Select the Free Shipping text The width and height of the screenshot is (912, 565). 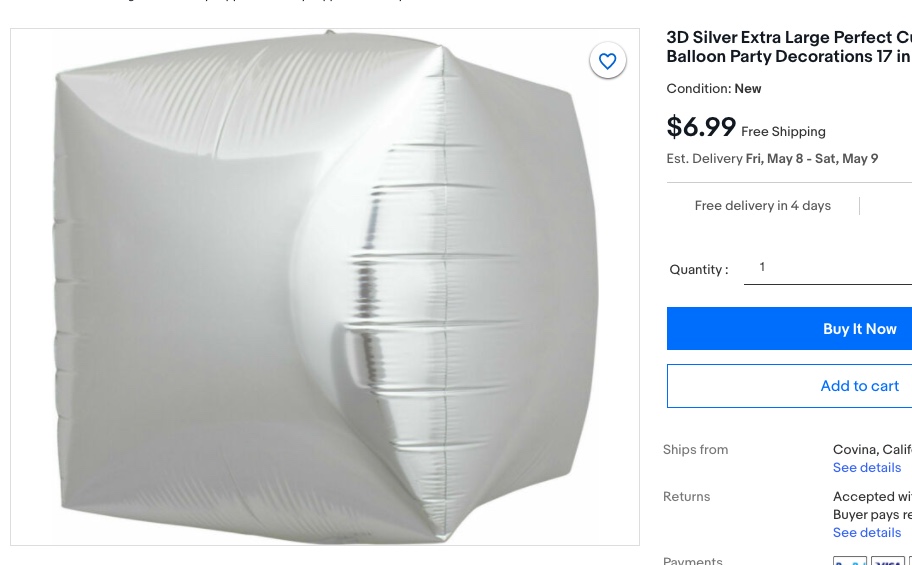(783, 132)
